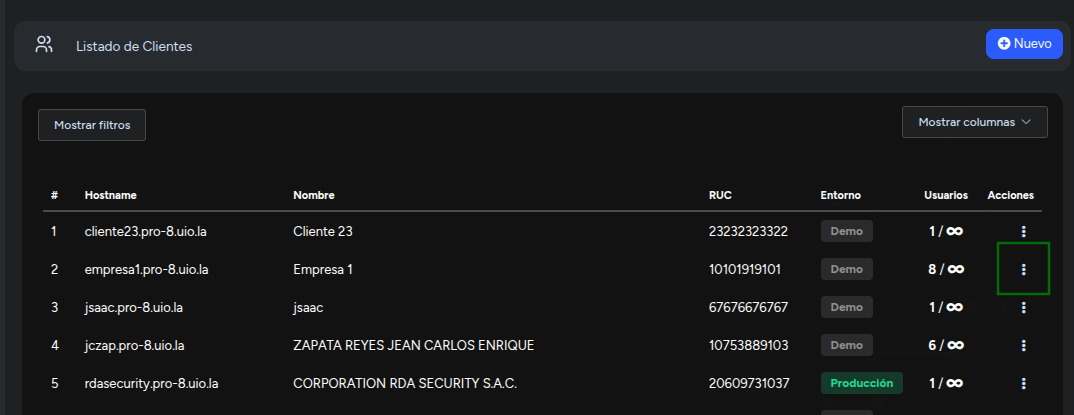This screenshot has height=415, width=1074.
Task: Sort by the Nombre column header
Action: 314,195
